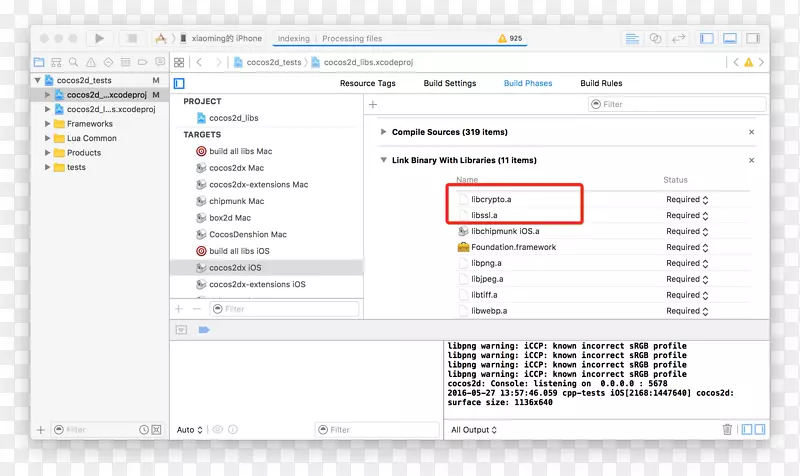Change libssl.a Required status

pyautogui.click(x=687, y=215)
